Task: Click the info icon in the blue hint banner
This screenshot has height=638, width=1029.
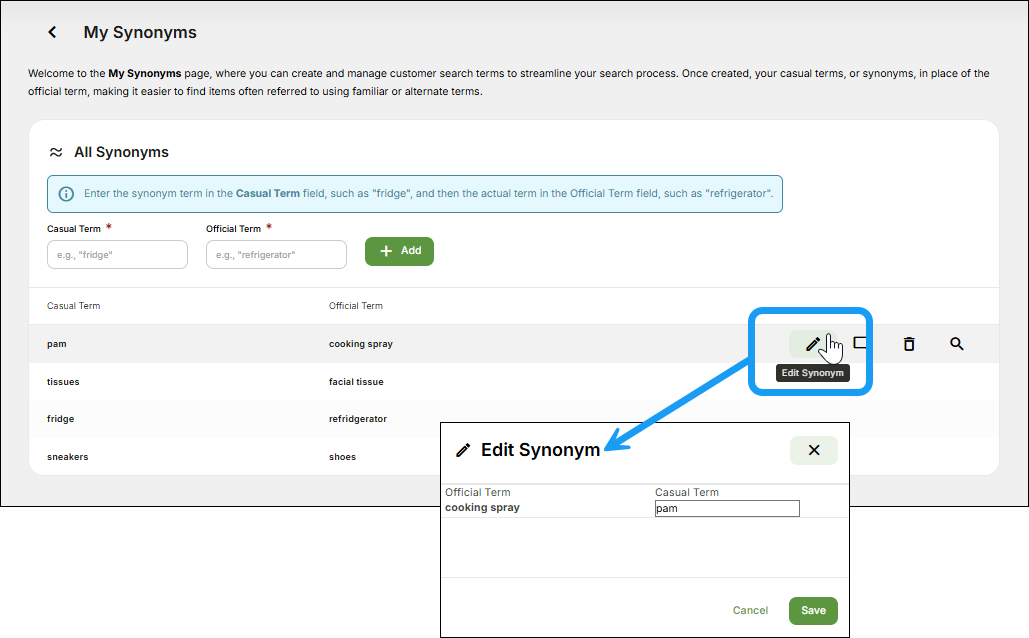Action: (66, 193)
